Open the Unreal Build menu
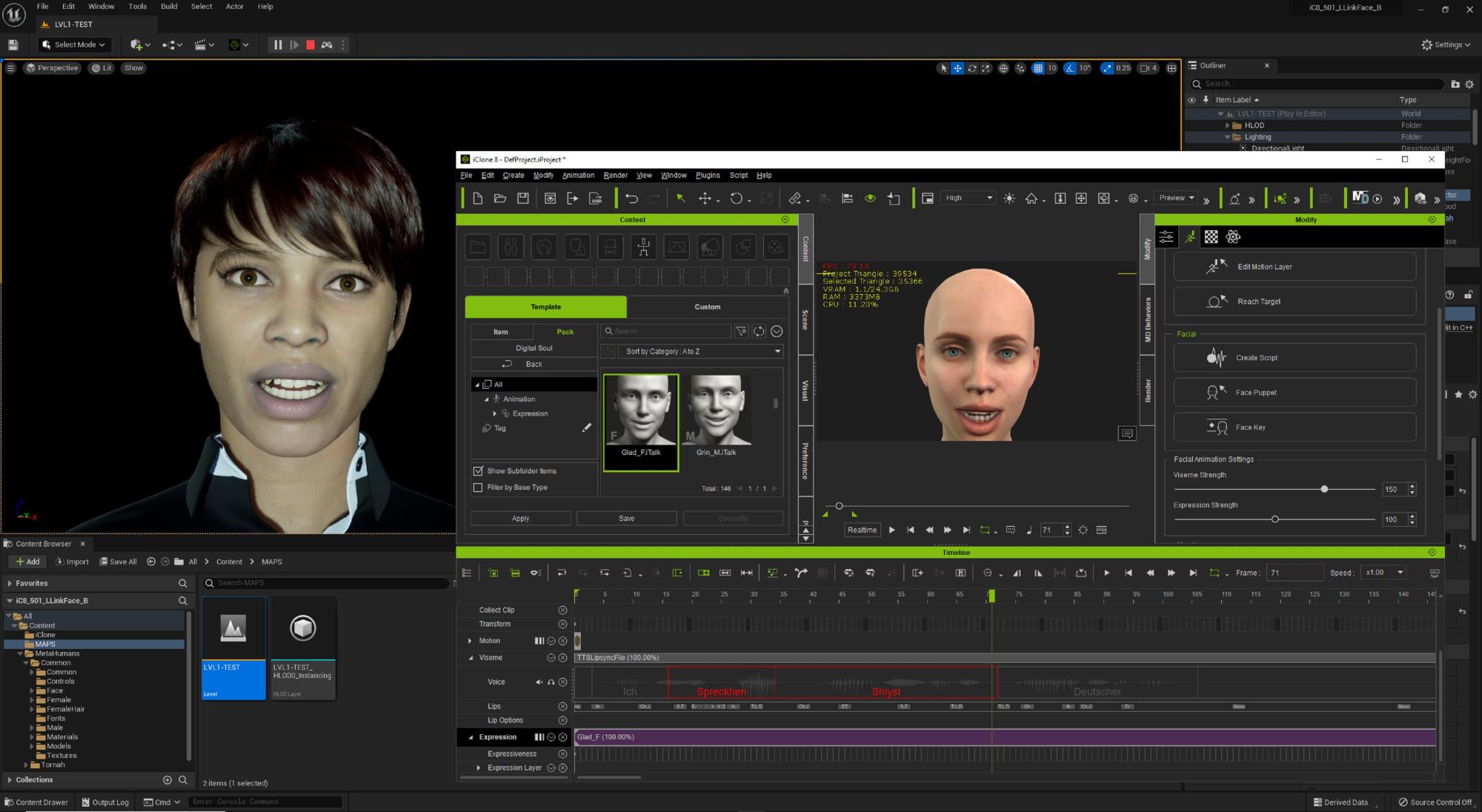Screen dimensions: 1482x812 (x=169, y=7)
